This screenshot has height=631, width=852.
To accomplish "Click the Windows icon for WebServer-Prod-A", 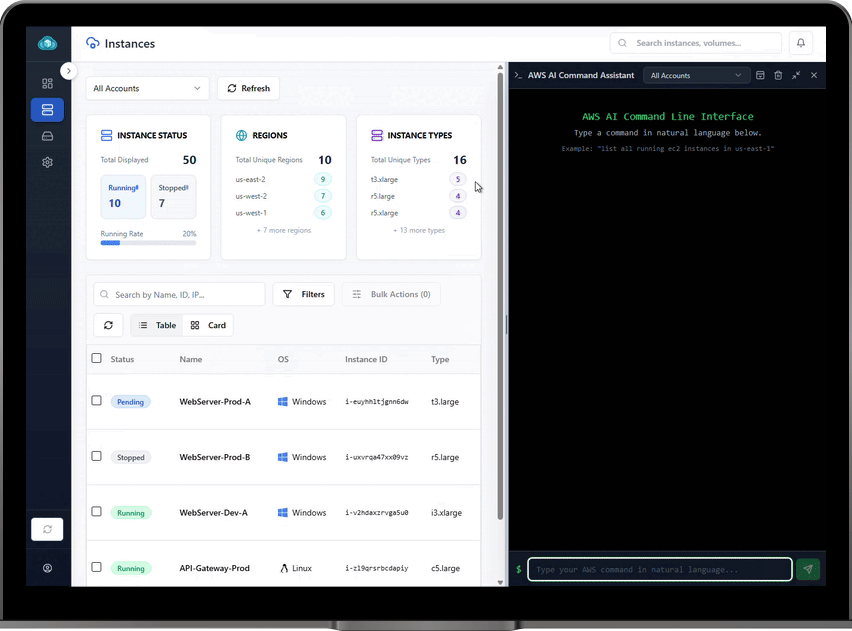I will [x=283, y=402].
